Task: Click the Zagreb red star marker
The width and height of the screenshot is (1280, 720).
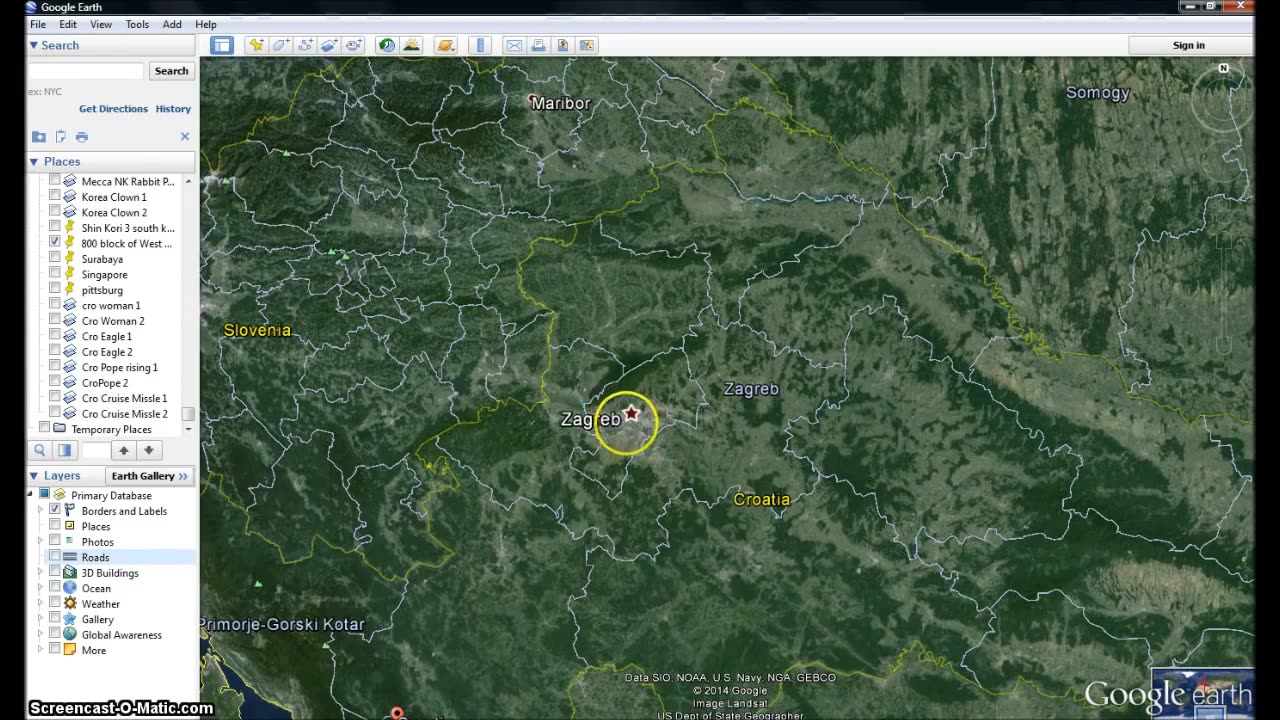Action: point(632,412)
